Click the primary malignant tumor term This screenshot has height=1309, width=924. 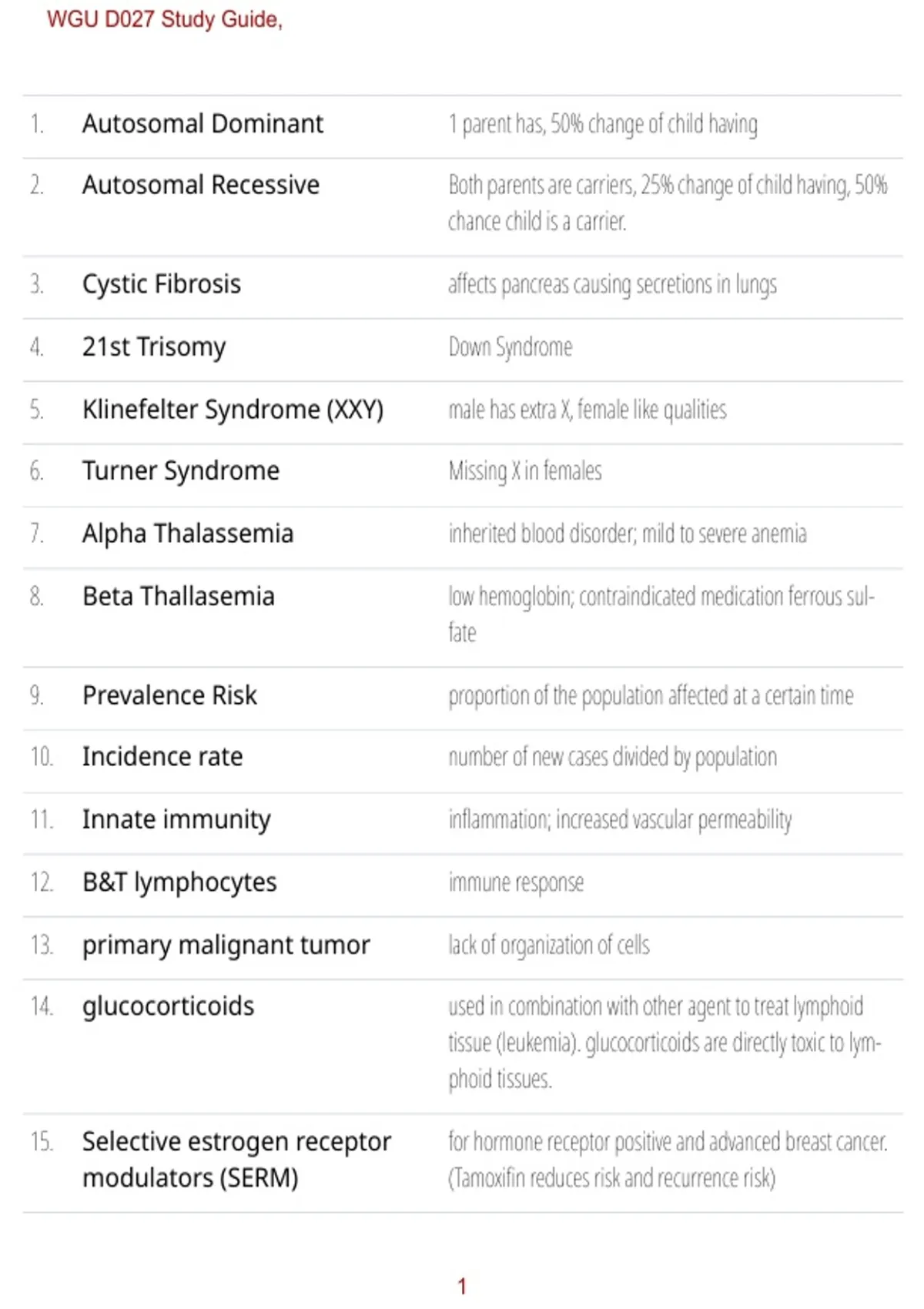click(226, 946)
